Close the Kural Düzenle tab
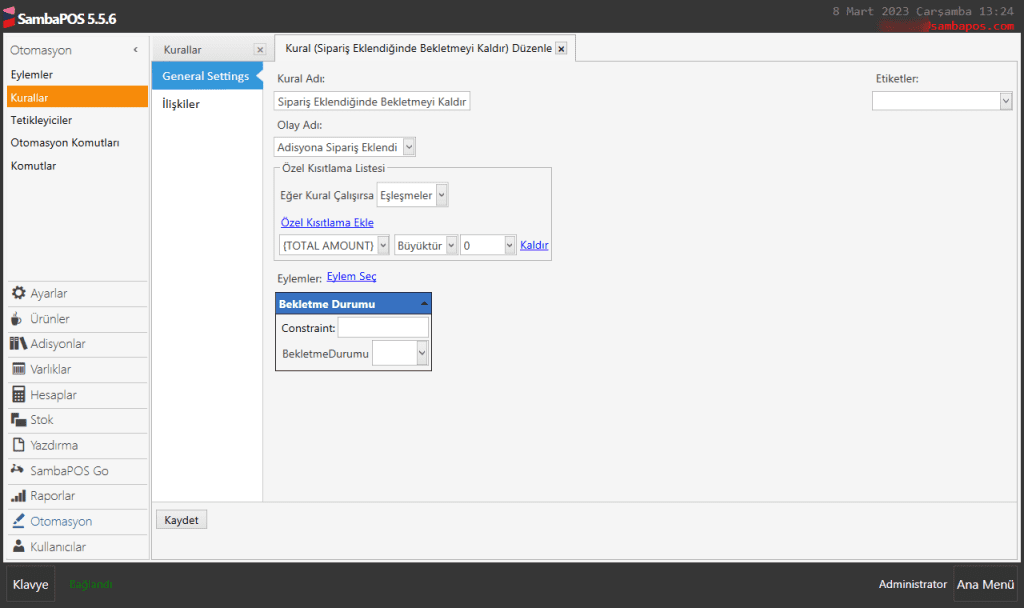This screenshot has height=608, width=1024. click(x=561, y=49)
